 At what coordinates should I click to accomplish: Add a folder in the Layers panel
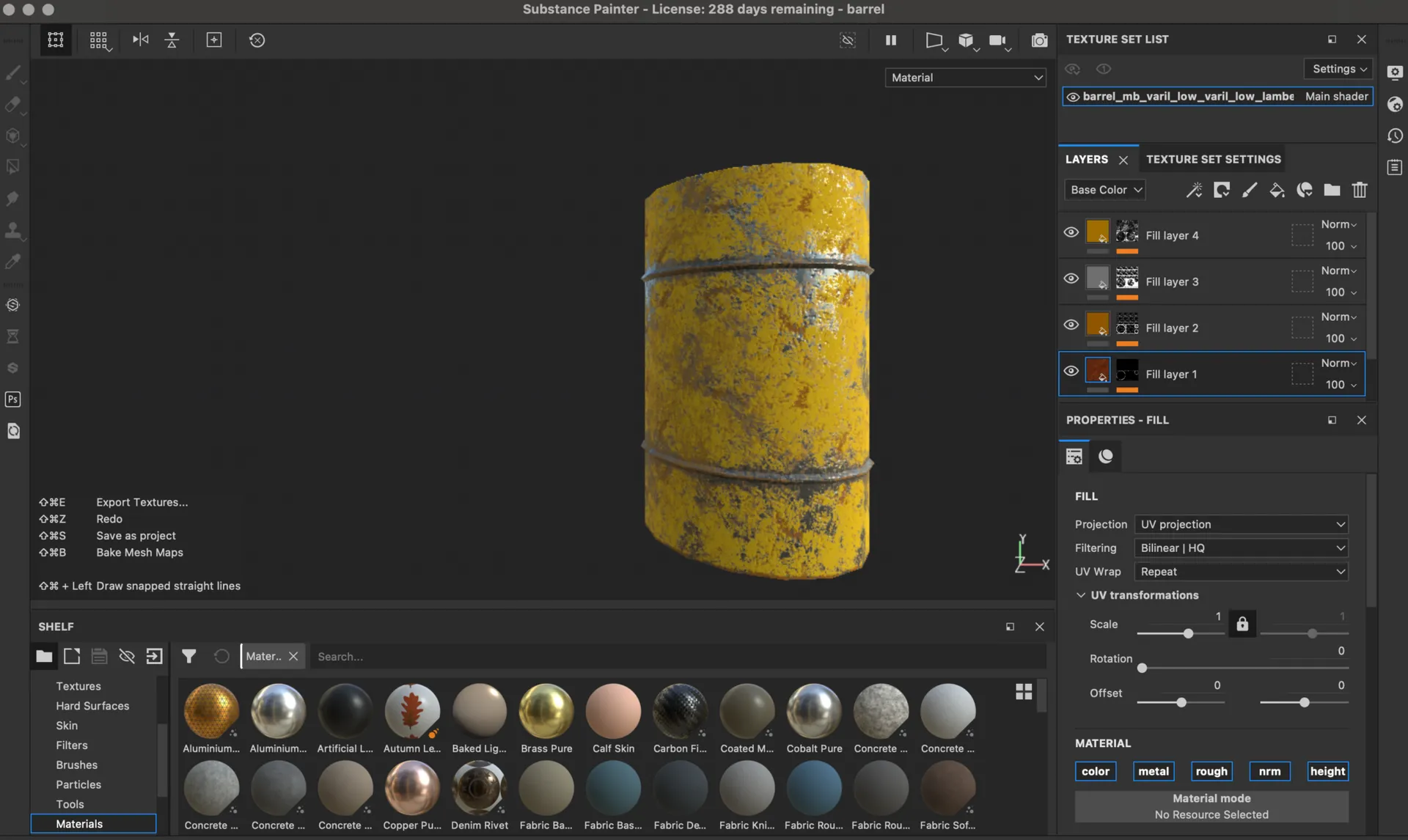(1332, 190)
